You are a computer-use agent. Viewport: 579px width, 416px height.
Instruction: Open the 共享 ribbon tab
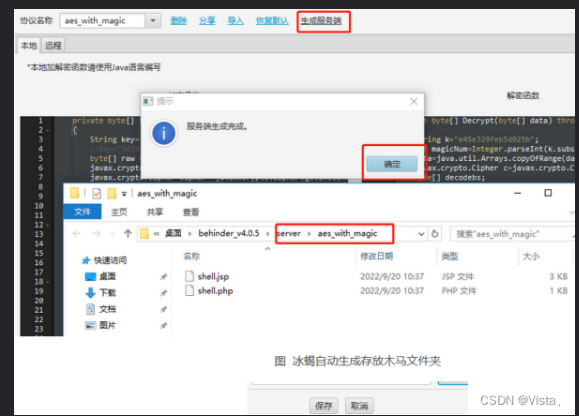click(x=155, y=212)
